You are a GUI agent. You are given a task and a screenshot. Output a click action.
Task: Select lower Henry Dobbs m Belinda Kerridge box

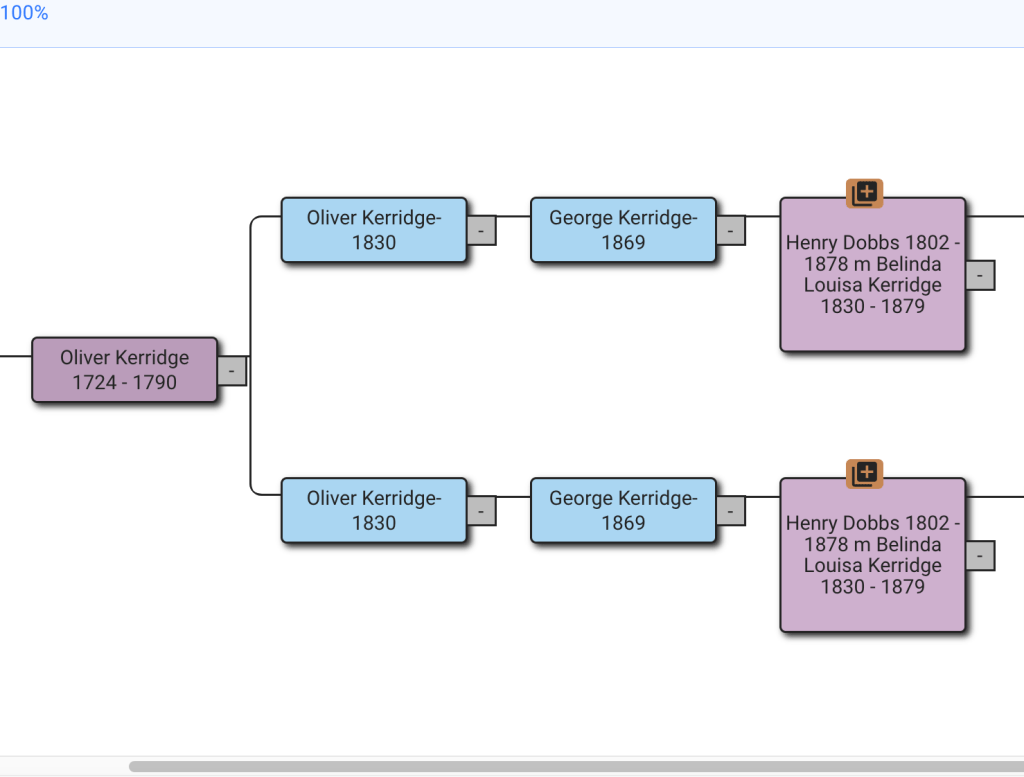pos(872,555)
